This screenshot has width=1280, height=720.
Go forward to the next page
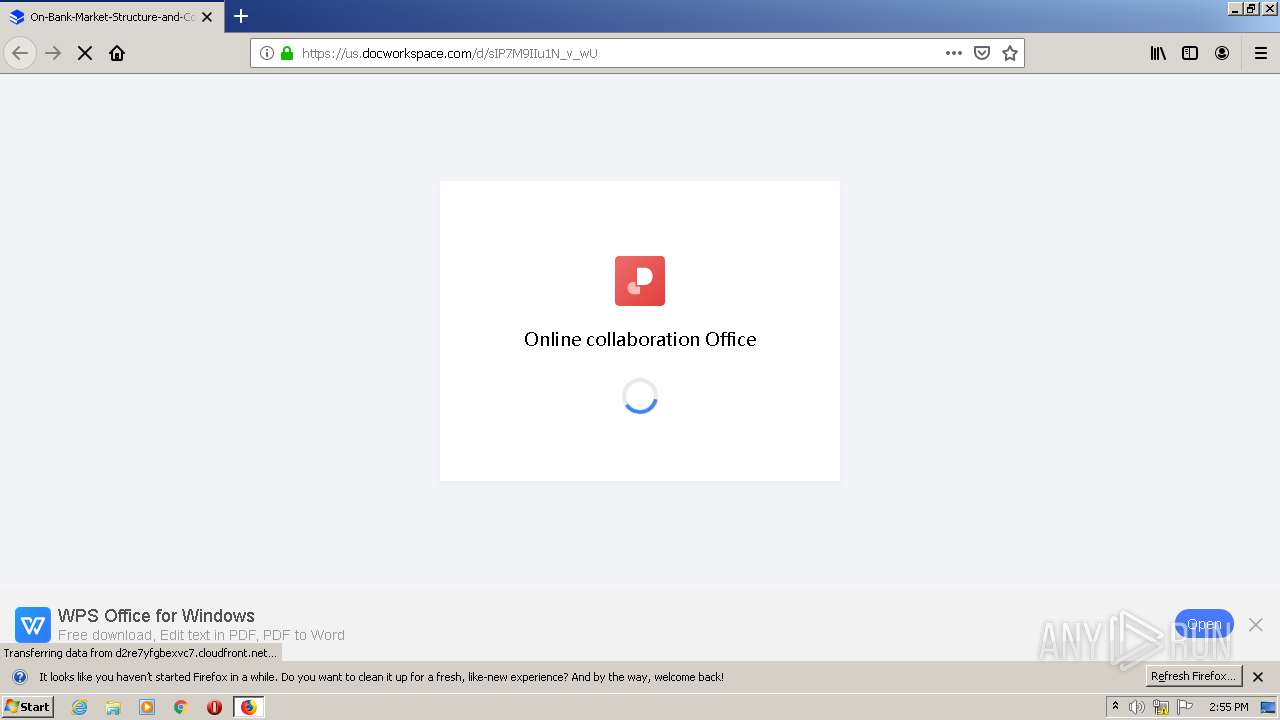click(53, 53)
